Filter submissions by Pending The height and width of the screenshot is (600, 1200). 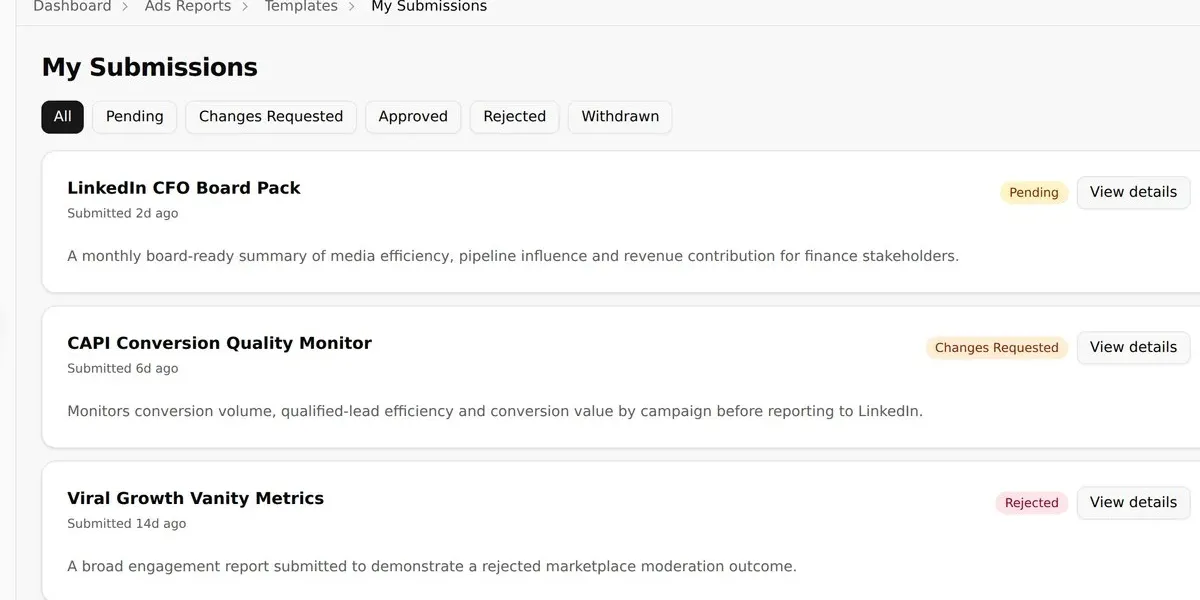(x=135, y=117)
